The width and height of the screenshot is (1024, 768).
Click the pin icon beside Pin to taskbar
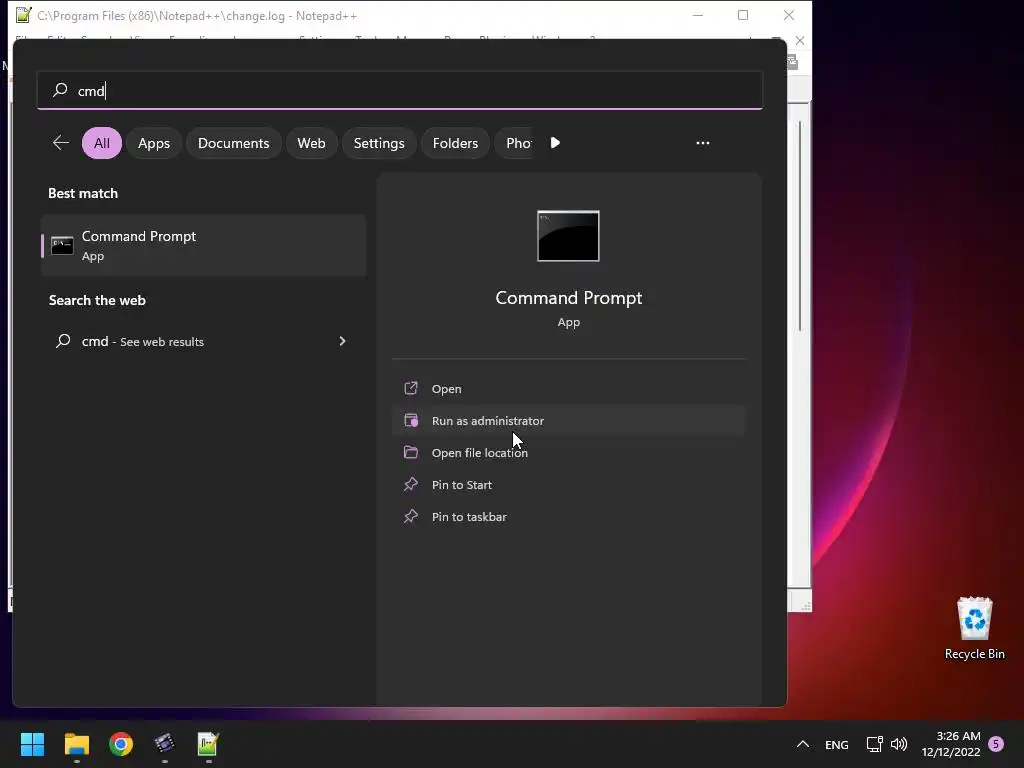(x=411, y=516)
